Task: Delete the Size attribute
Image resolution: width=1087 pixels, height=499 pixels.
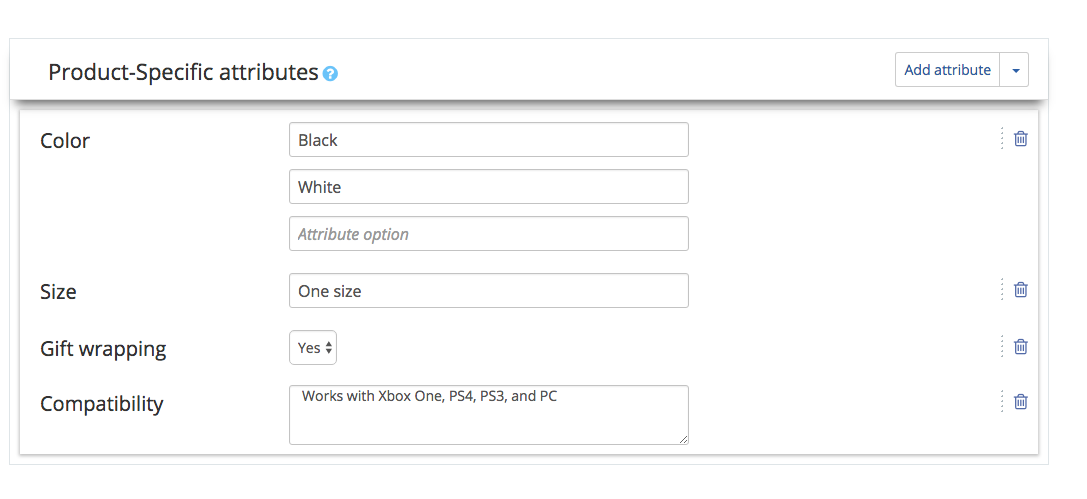Action: pyautogui.click(x=1020, y=290)
